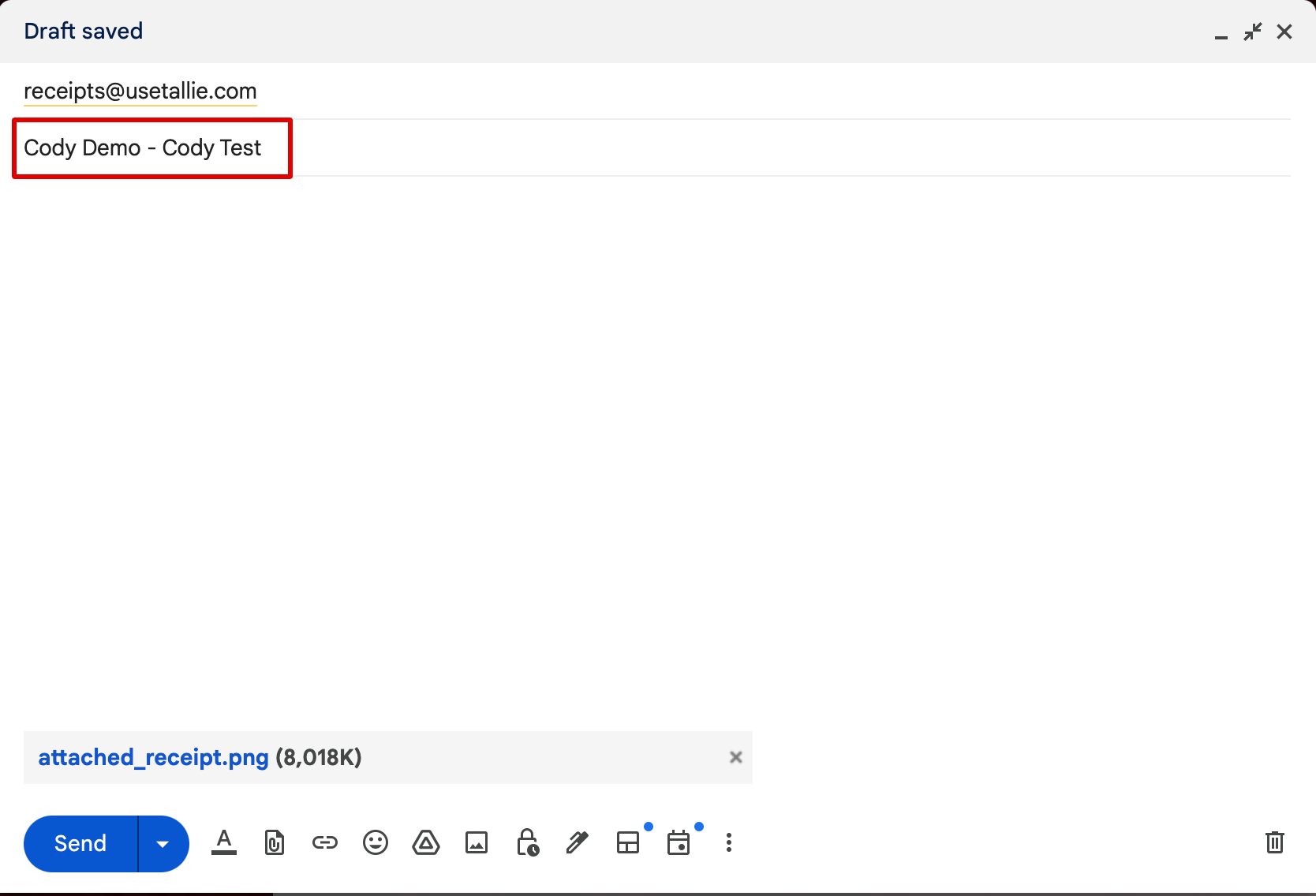Open text formatting options
Image resolution: width=1316 pixels, height=896 pixels.
point(224,842)
